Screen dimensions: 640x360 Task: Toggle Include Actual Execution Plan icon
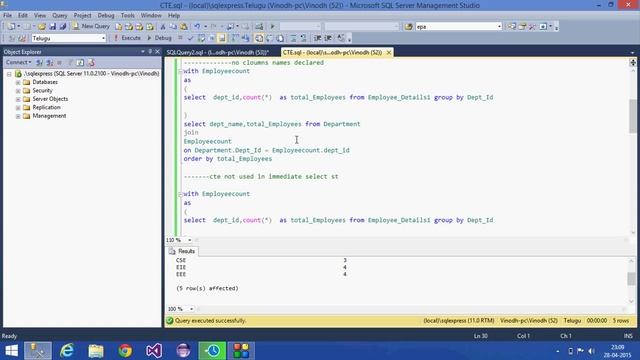pyautogui.click(x=235, y=38)
